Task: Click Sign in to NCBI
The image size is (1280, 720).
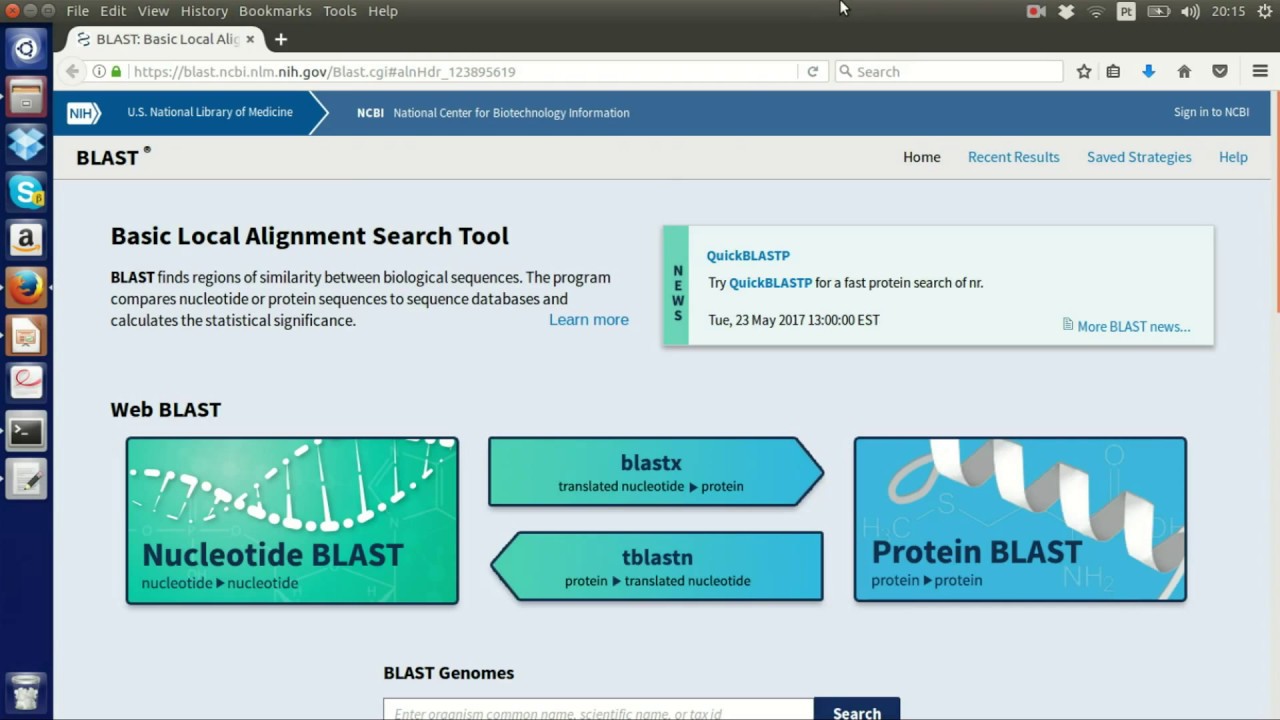Action: point(1211,112)
